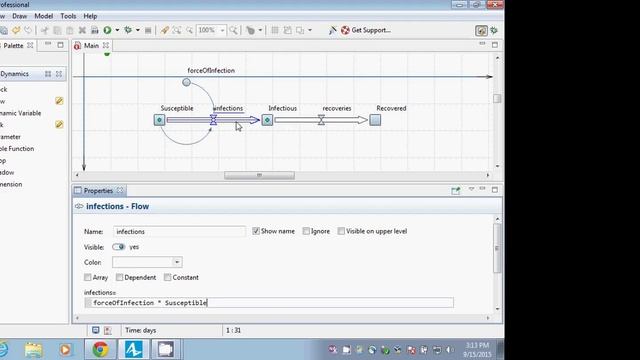The width and height of the screenshot is (640, 360).
Task: Toggle the Visible yes switch
Action: [118, 247]
